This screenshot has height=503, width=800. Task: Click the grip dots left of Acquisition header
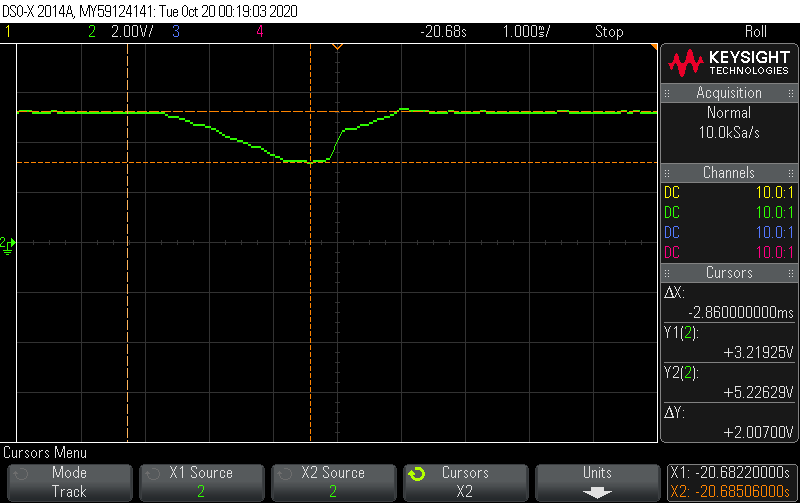(667, 93)
